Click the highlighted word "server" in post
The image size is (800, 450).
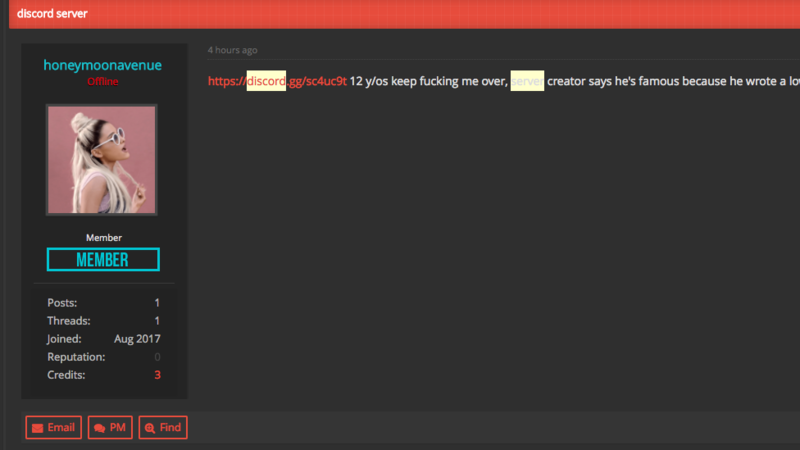coord(527,82)
